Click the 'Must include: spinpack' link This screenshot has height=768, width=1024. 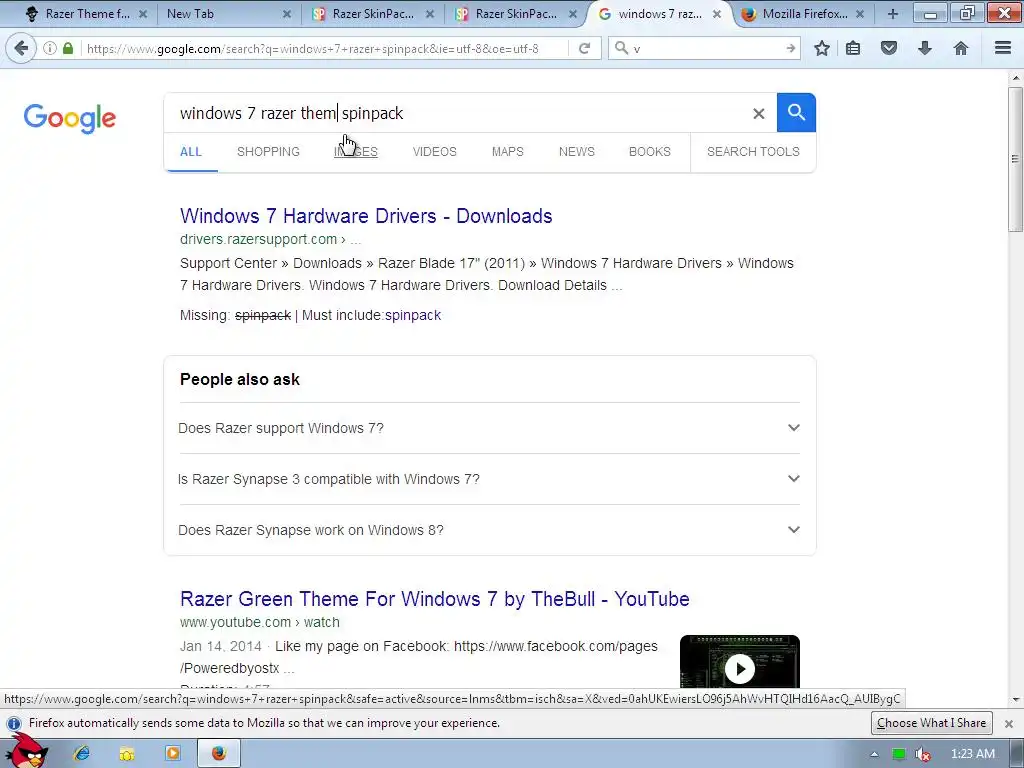pyautogui.click(x=413, y=315)
